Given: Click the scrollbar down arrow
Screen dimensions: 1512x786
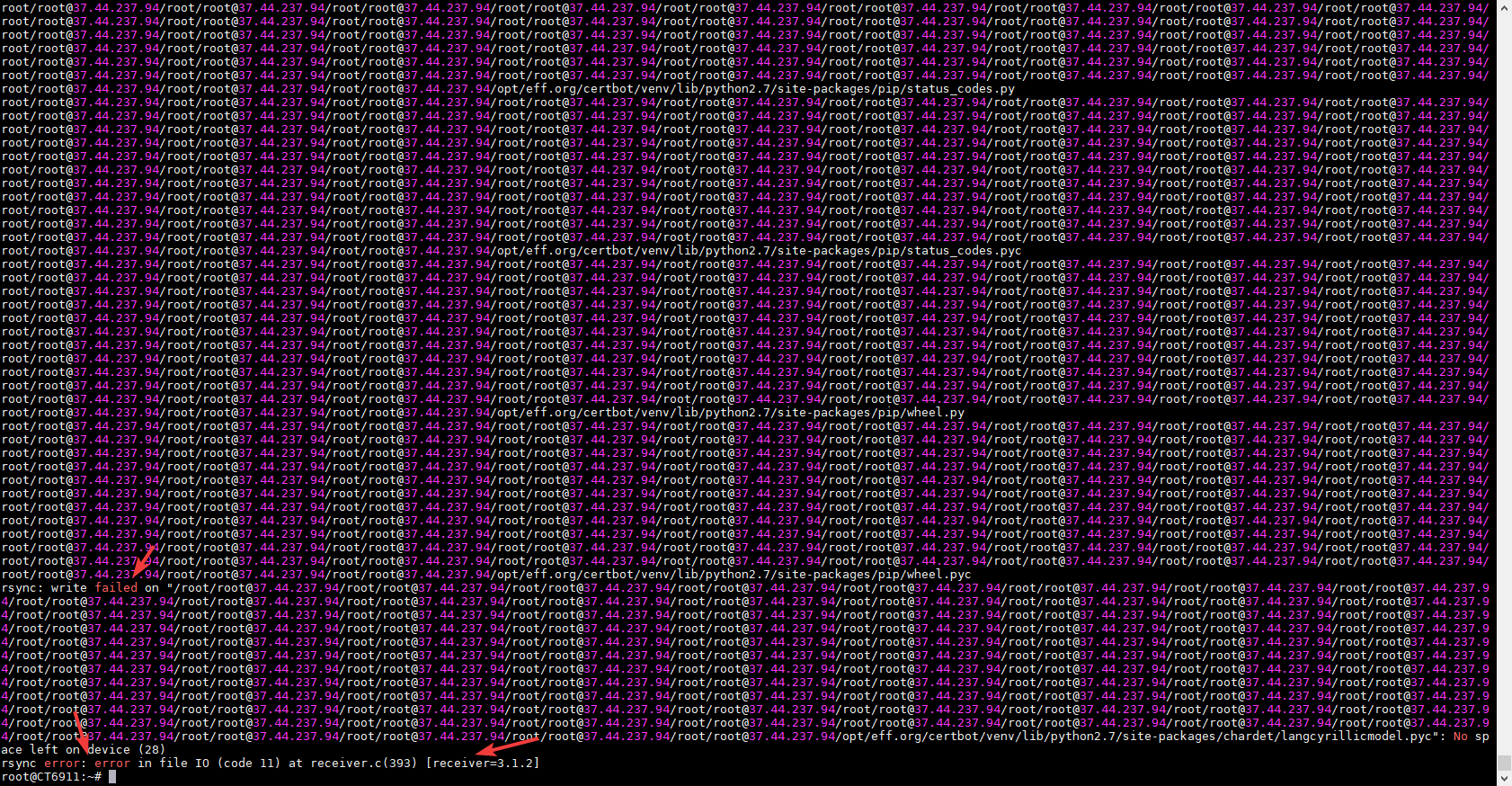Looking at the screenshot, I should [1504, 779].
